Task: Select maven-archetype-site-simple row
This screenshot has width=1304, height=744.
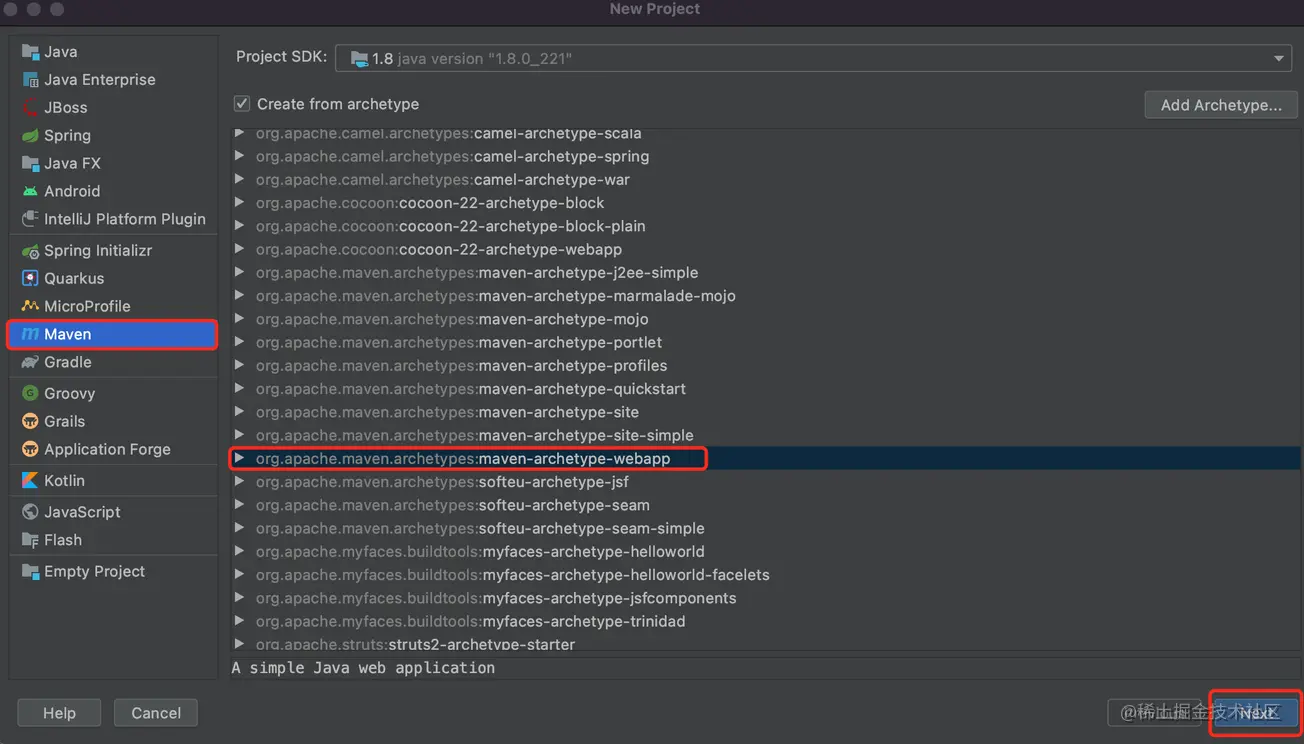Action: click(x=766, y=435)
